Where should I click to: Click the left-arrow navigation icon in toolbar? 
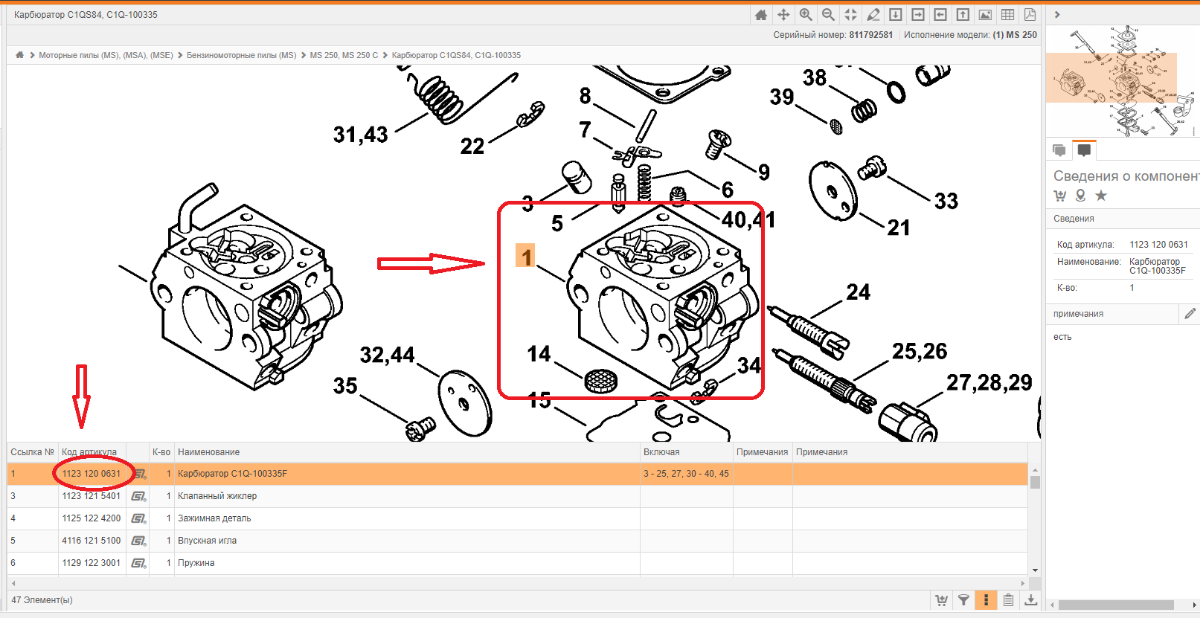pyautogui.click(x=941, y=15)
